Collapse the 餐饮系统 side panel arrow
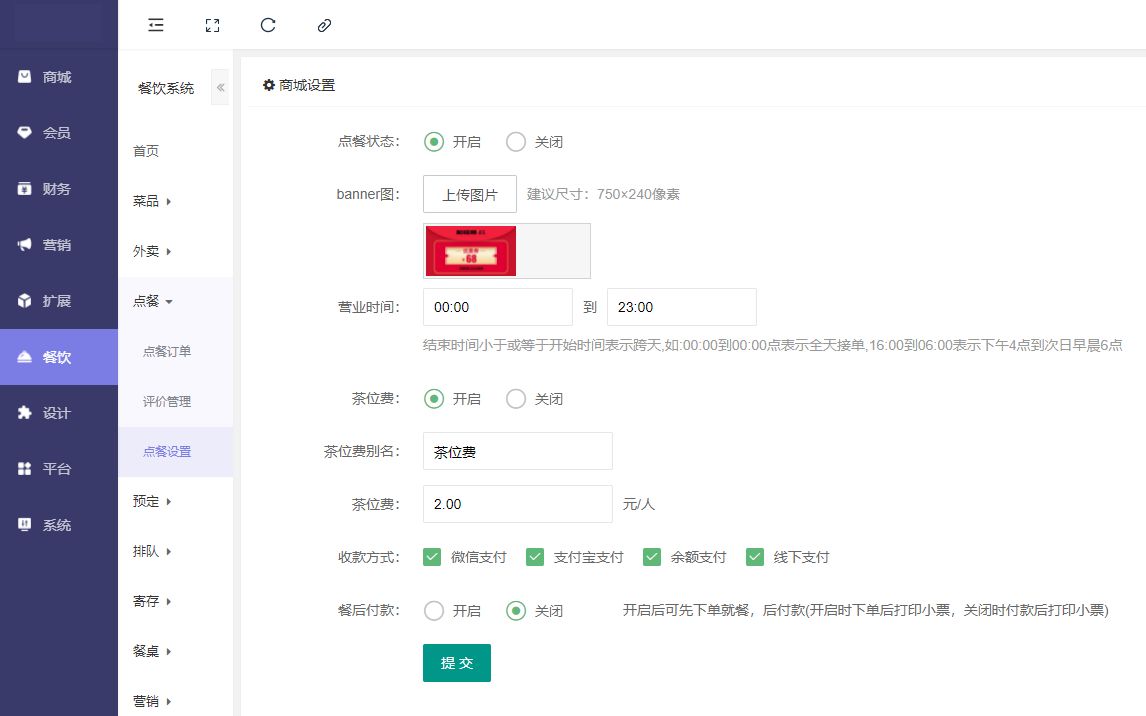1146x716 pixels. click(221, 88)
